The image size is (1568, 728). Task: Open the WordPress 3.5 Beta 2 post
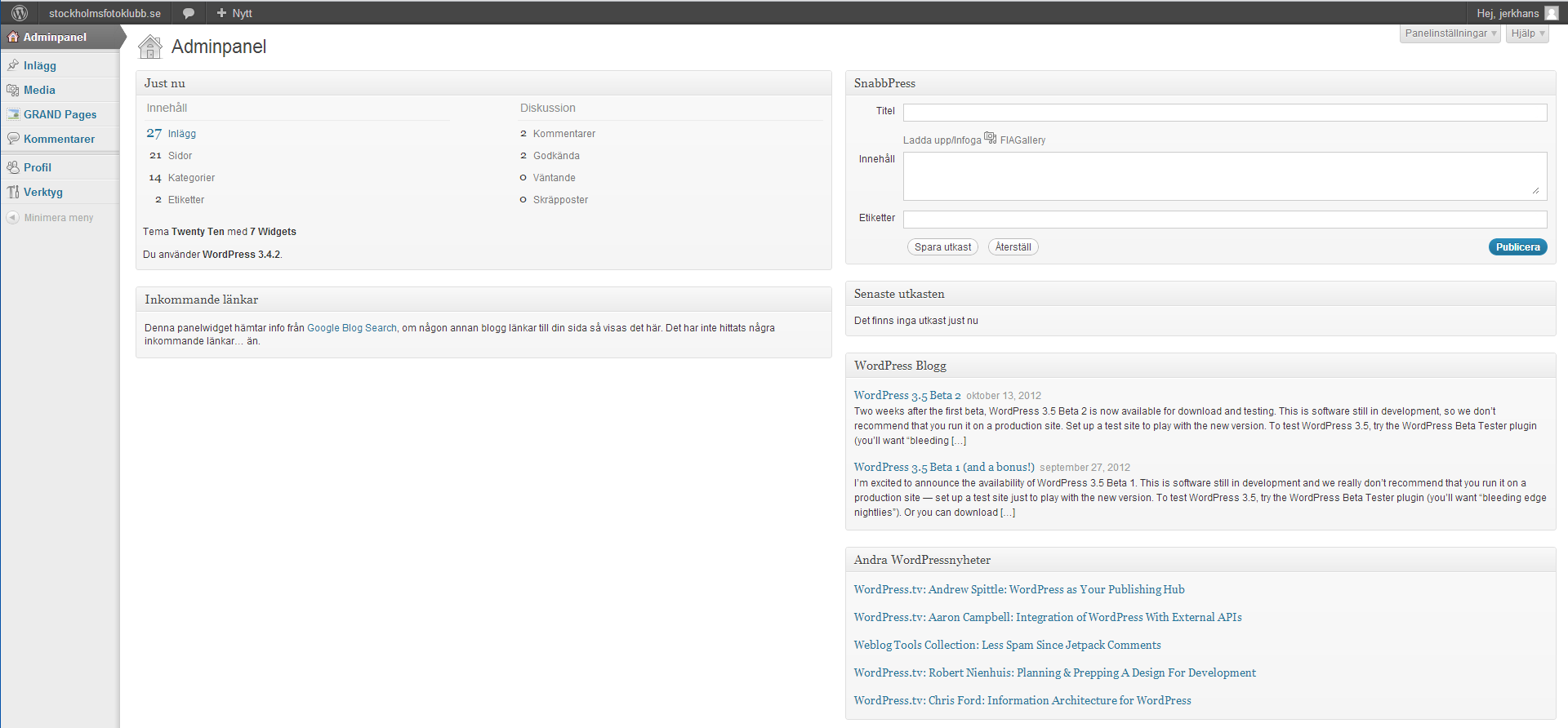(907, 395)
